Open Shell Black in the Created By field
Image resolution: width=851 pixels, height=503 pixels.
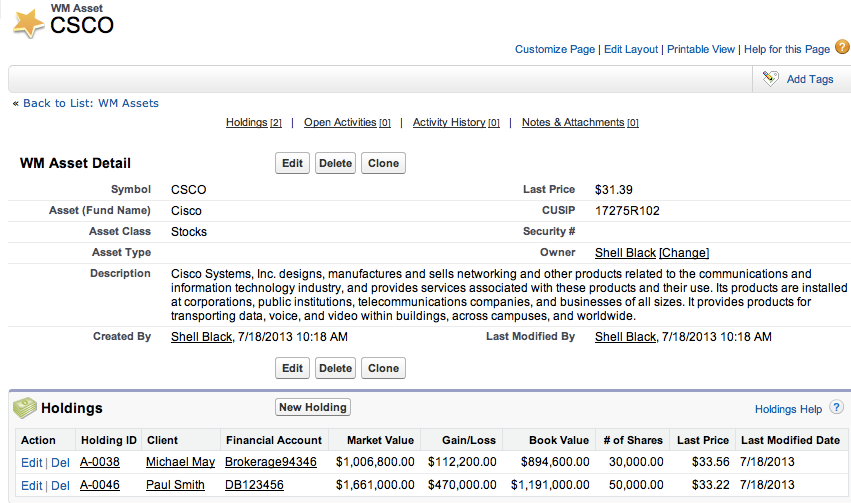point(201,337)
